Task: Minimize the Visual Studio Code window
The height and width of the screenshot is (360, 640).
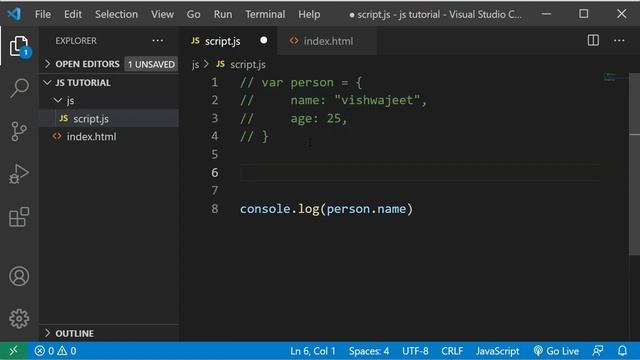Action: 546,14
